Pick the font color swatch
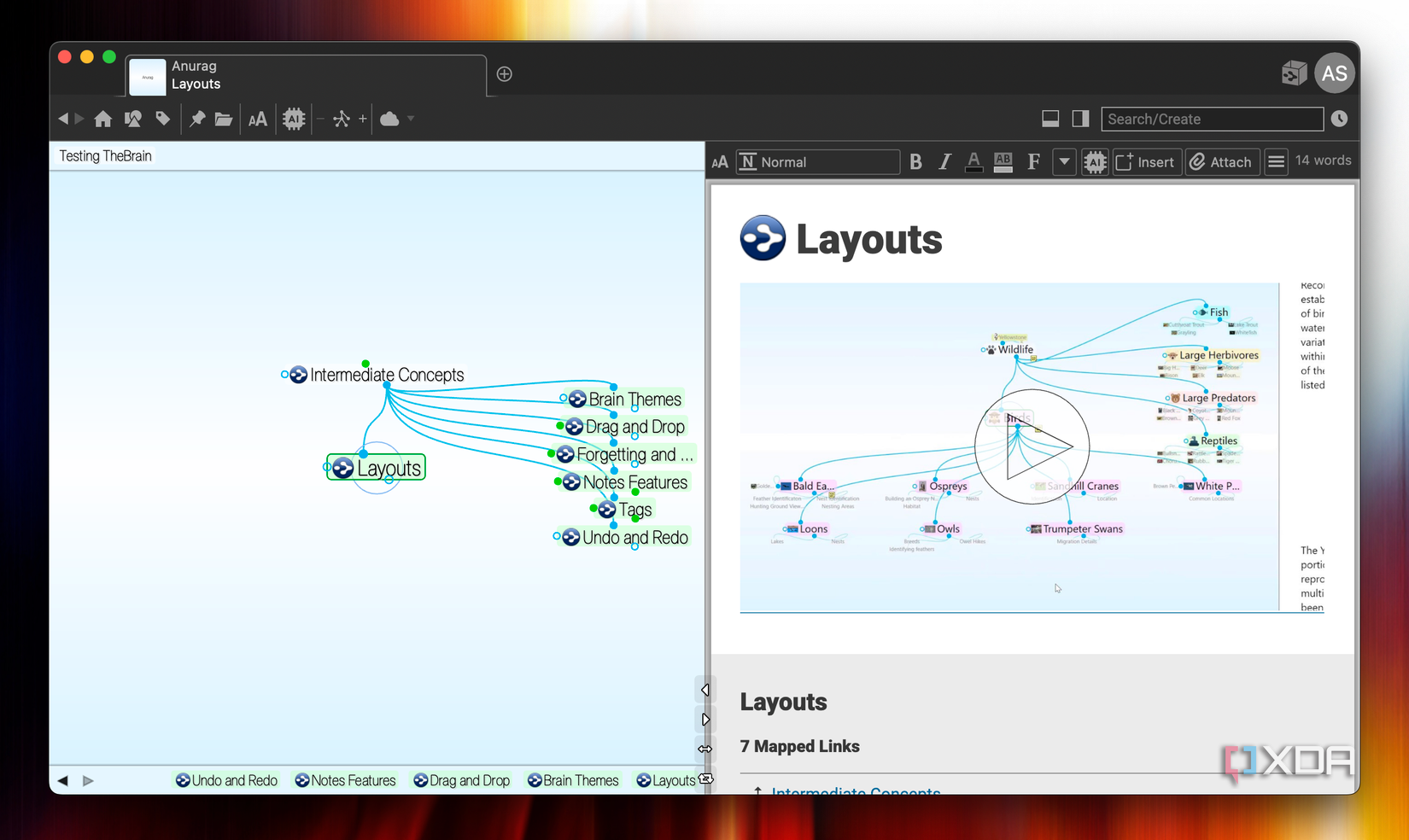This screenshot has height=840, width=1409. (x=973, y=162)
